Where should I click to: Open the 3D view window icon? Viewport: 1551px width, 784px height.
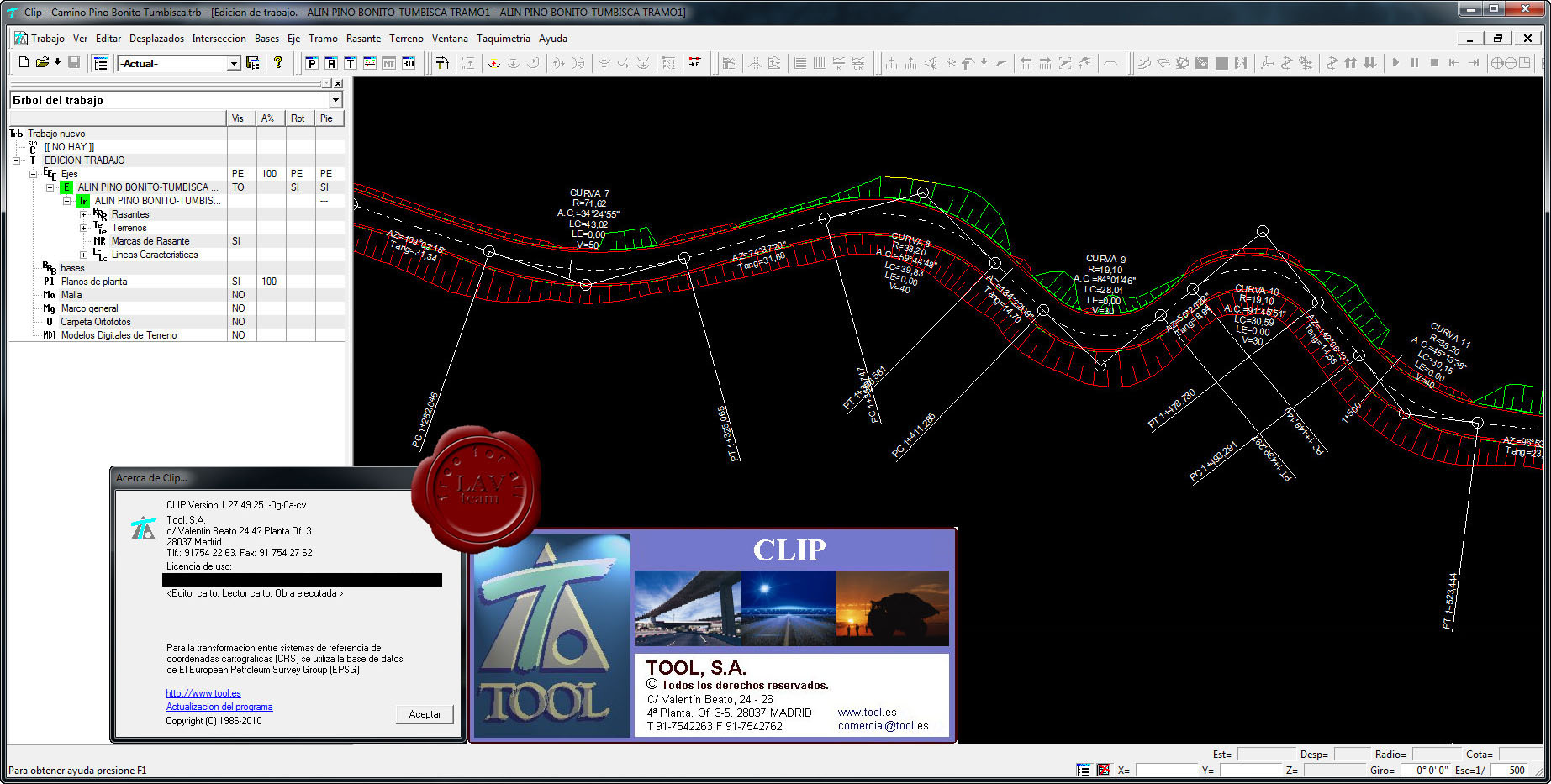409,63
